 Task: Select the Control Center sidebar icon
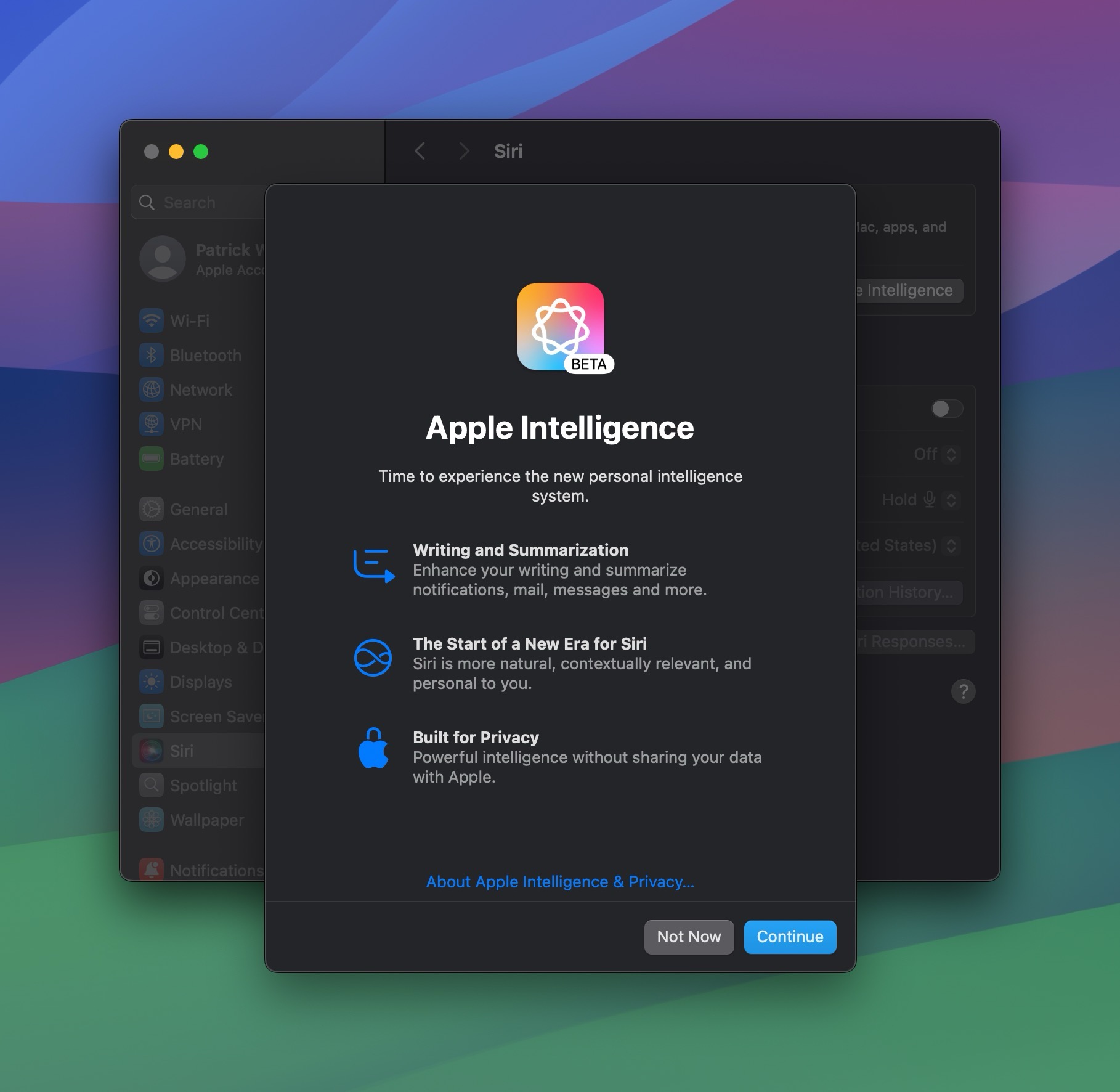point(152,613)
